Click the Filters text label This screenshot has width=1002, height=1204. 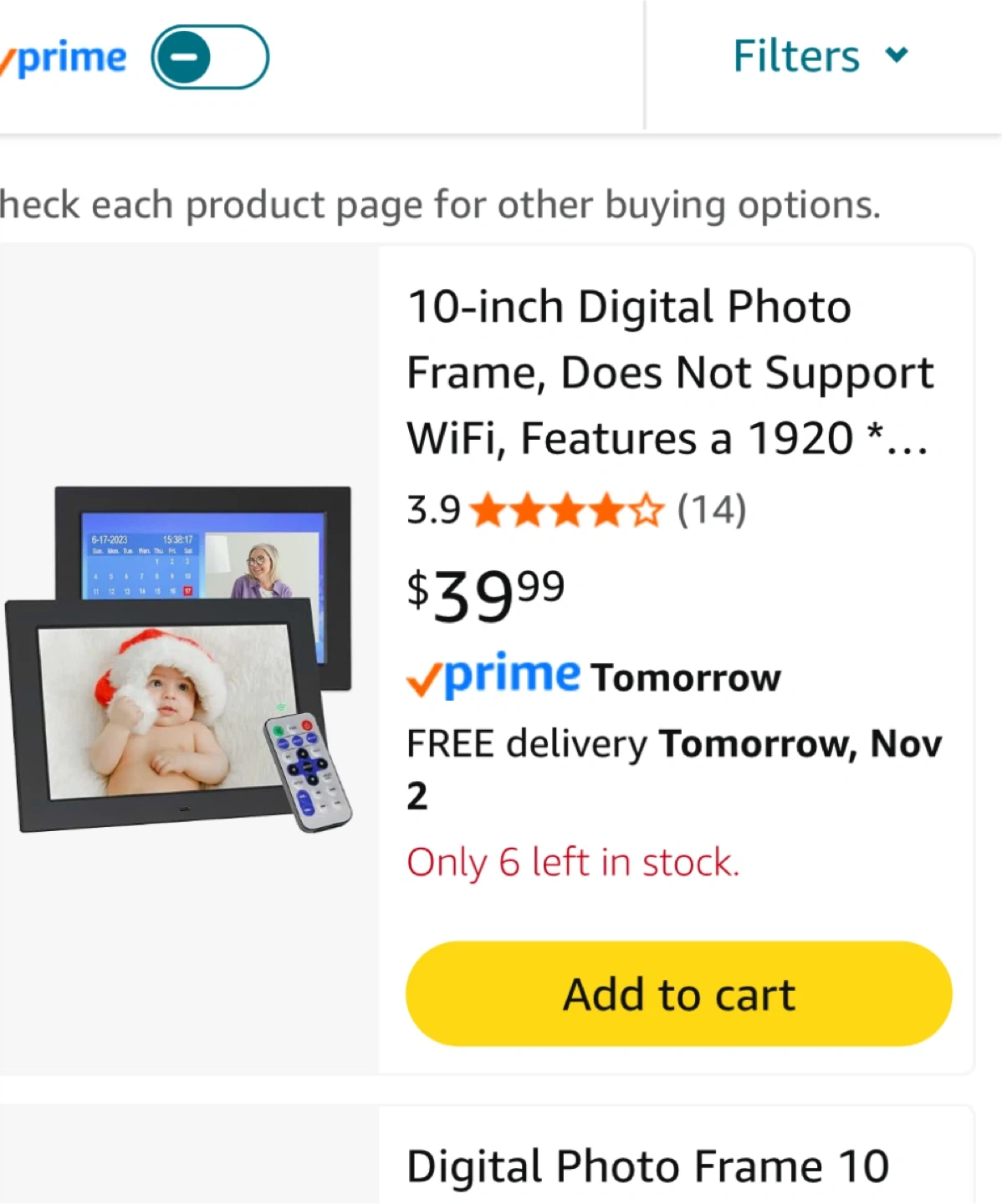click(796, 57)
